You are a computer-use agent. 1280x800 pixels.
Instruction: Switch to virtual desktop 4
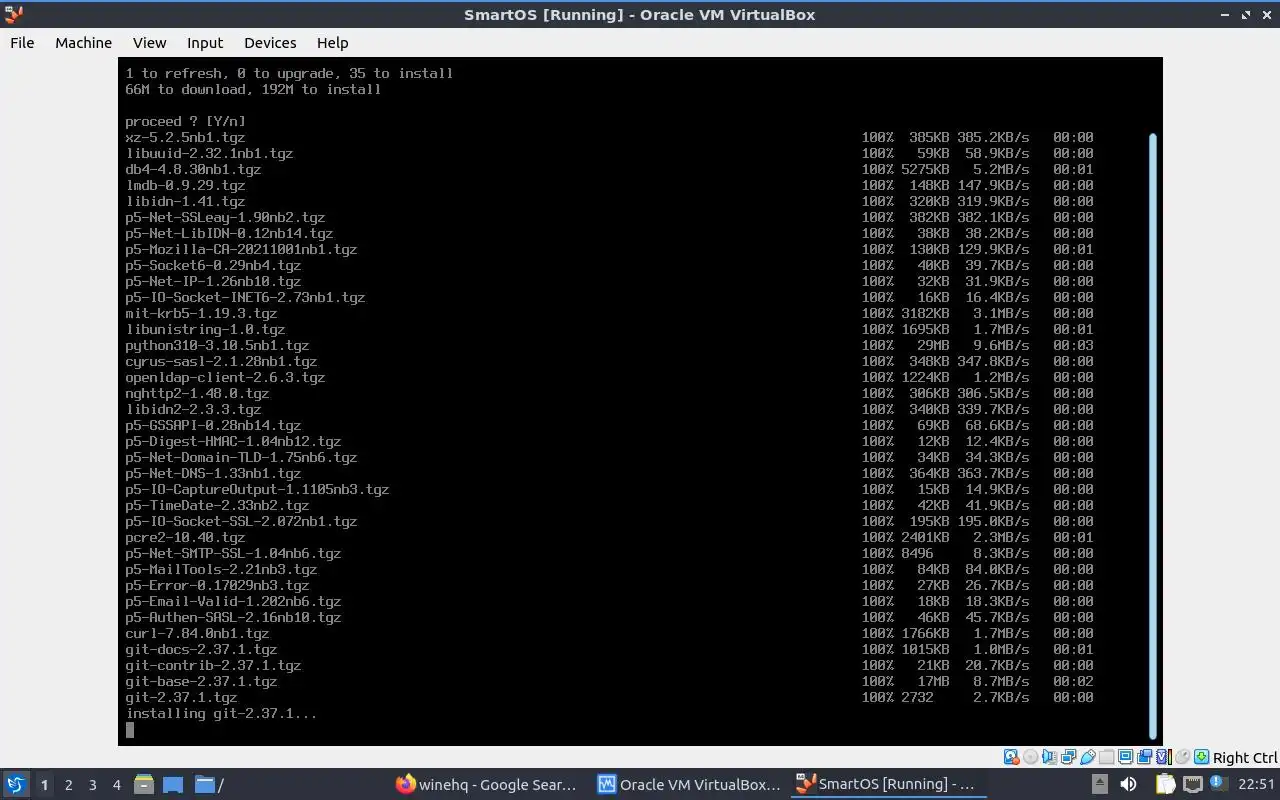[116, 785]
